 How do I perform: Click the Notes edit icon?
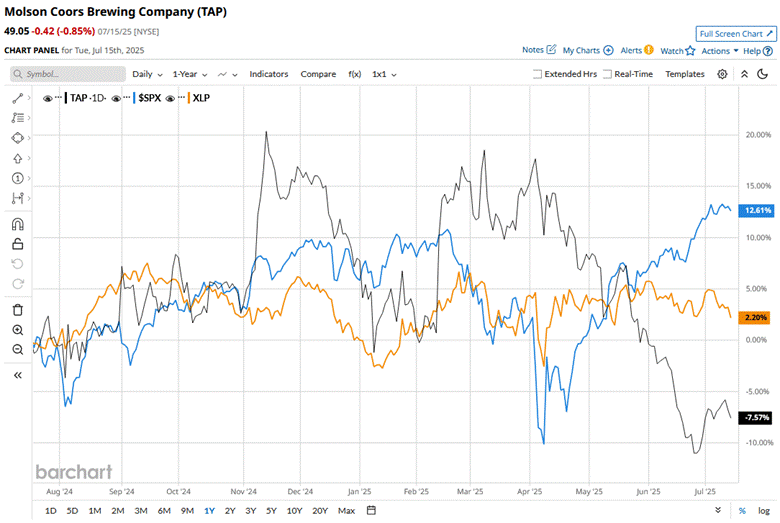tap(551, 49)
